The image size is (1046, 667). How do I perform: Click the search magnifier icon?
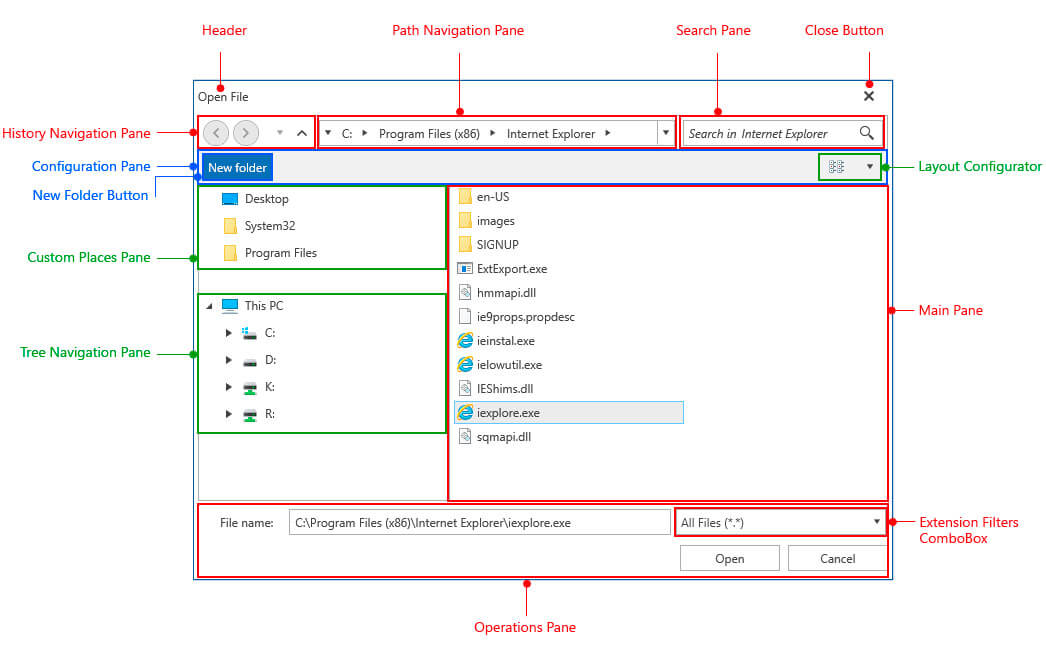pyautogui.click(x=866, y=132)
